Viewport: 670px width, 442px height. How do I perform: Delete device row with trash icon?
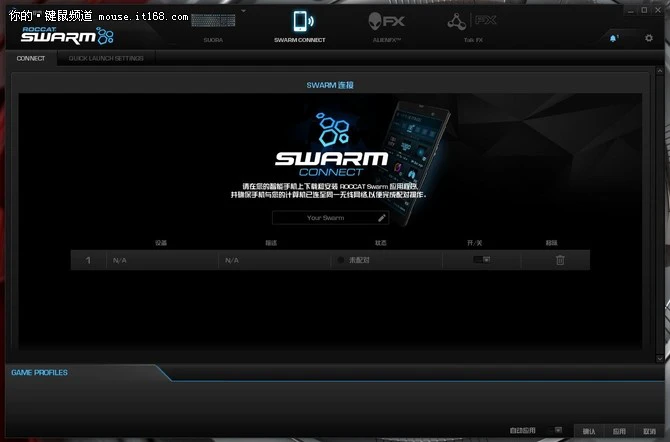[x=560, y=260]
